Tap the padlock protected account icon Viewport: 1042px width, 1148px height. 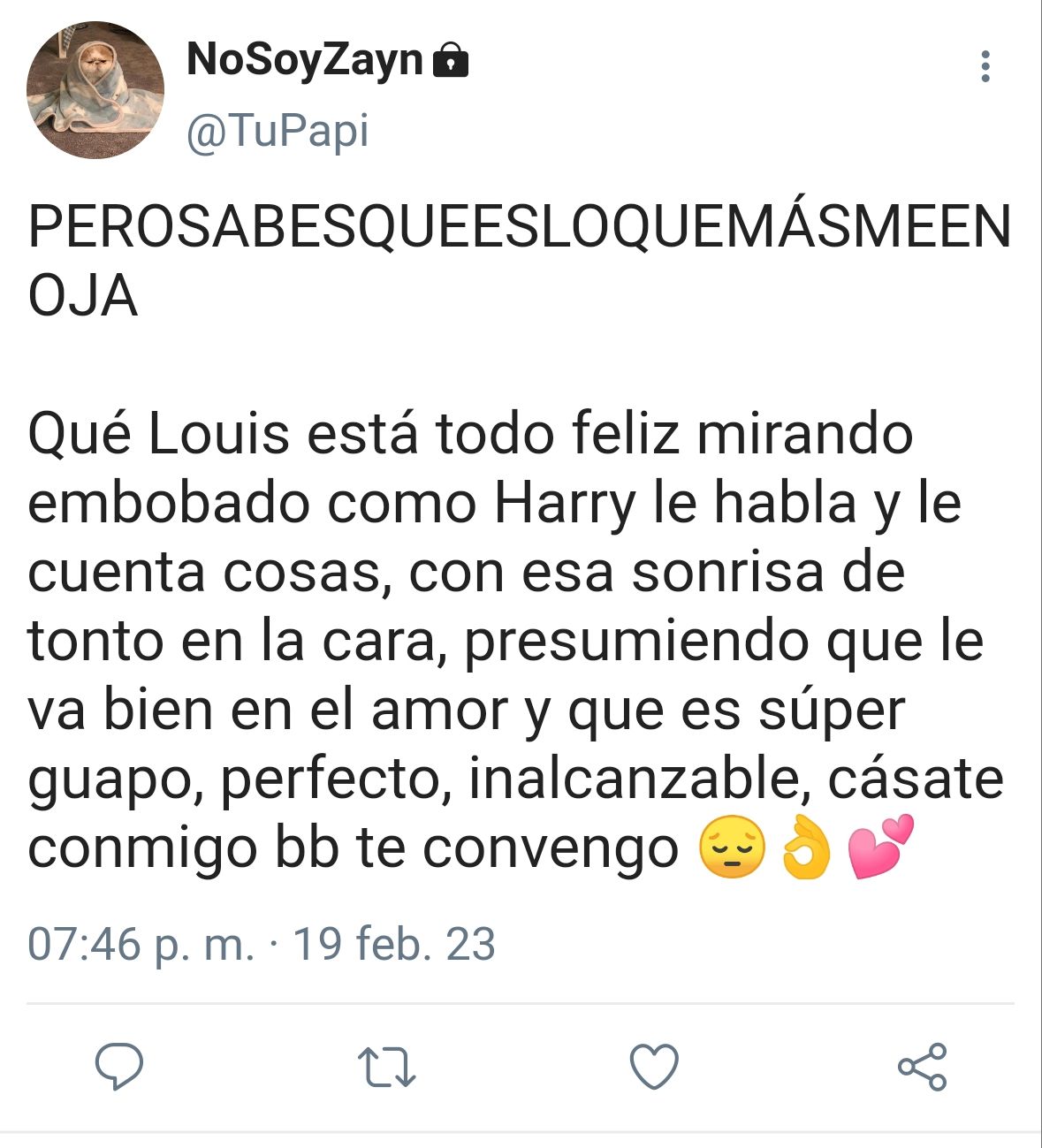[x=450, y=60]
